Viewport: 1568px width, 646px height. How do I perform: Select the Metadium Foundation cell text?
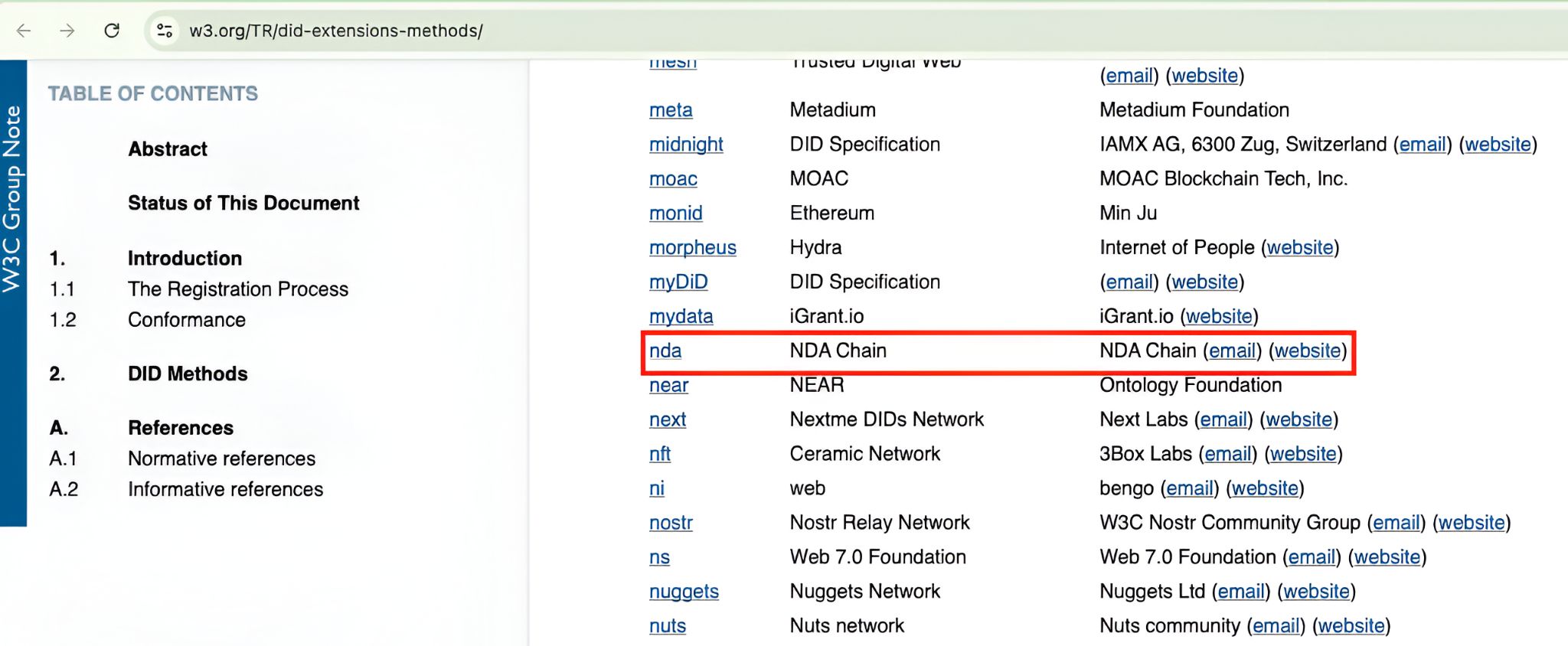click(x=1194, y=110)
